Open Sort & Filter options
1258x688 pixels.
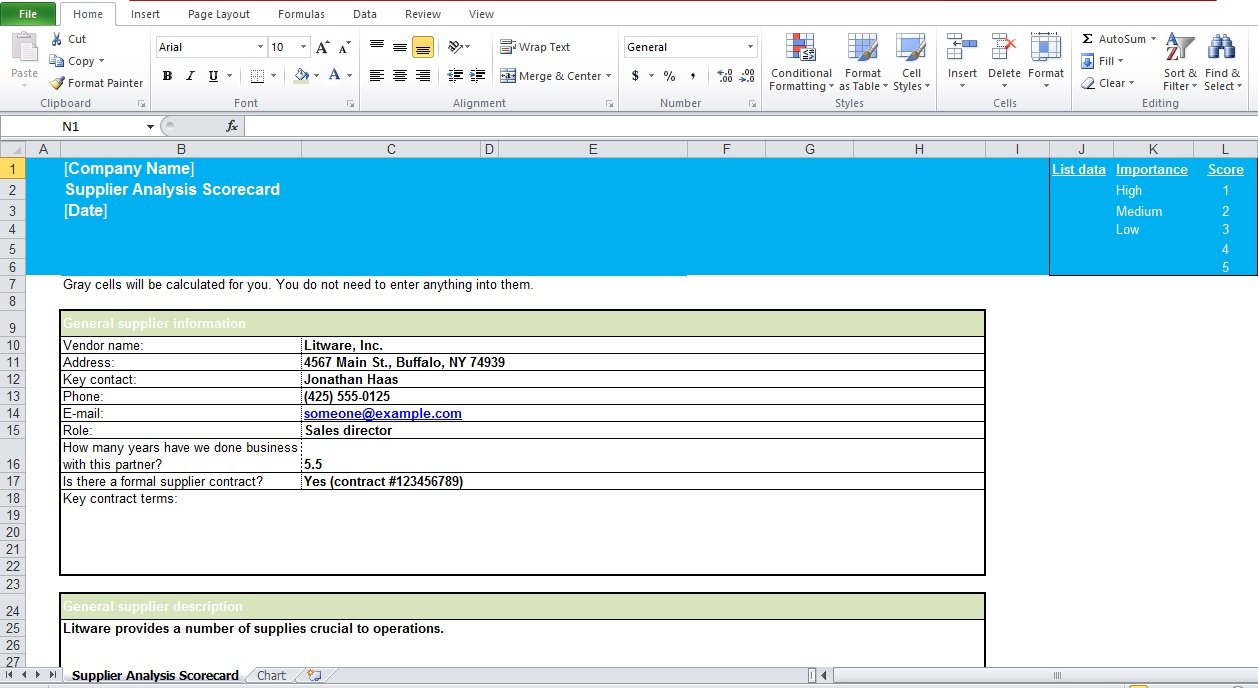[x=1180, y=62]
